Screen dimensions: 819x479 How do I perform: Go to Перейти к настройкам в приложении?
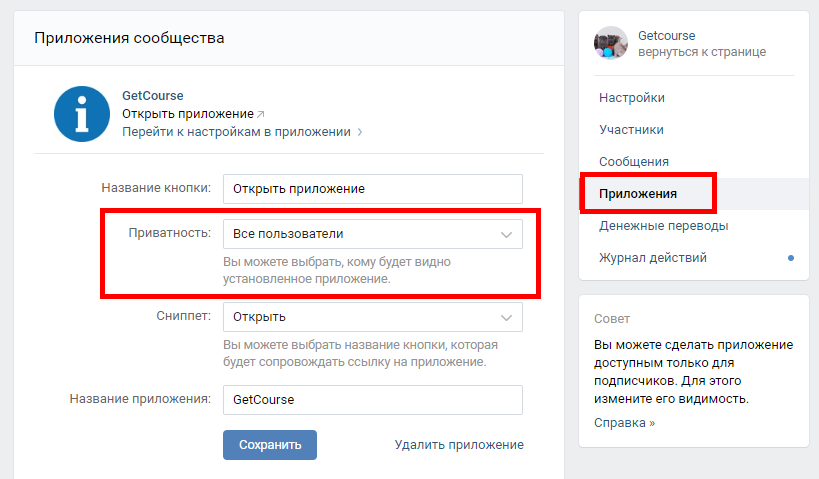pyautogui.click(x=236, y=132)
